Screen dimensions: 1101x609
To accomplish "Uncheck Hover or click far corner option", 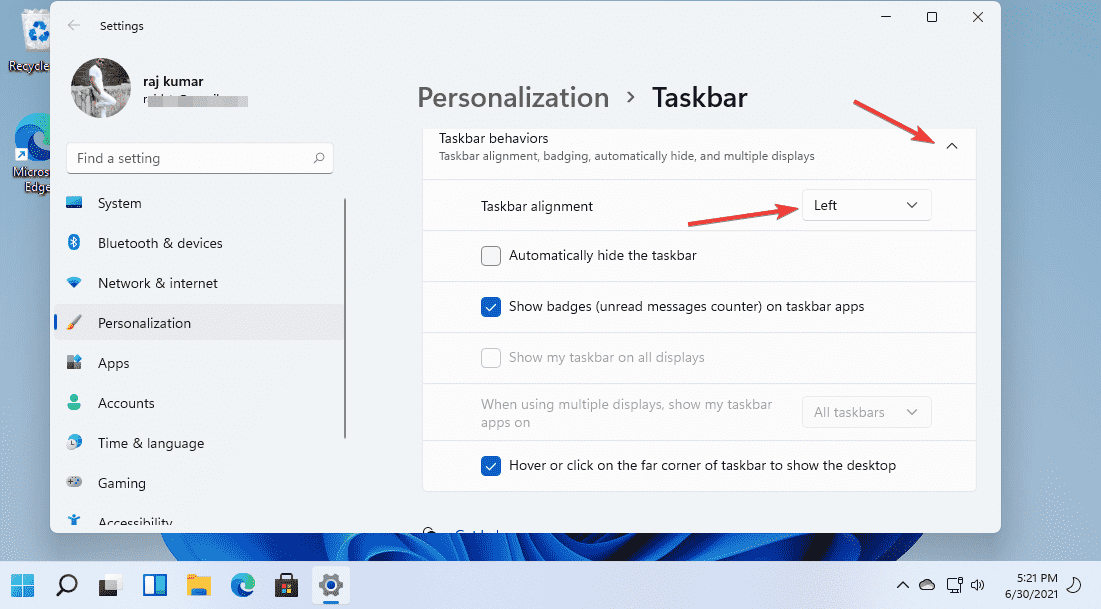I will click(x=491, y=466).
